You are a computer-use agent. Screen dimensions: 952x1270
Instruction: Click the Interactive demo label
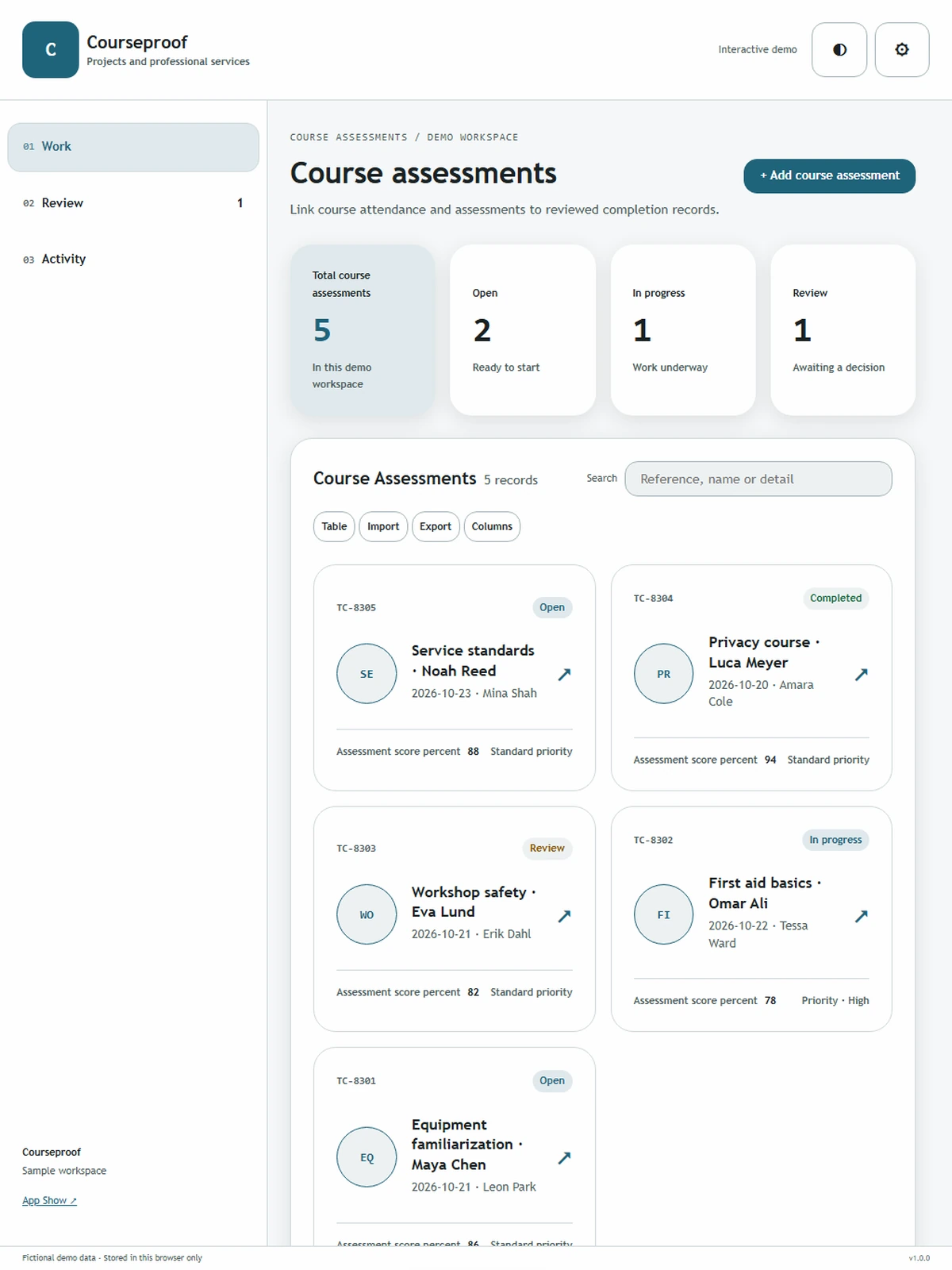758,49
